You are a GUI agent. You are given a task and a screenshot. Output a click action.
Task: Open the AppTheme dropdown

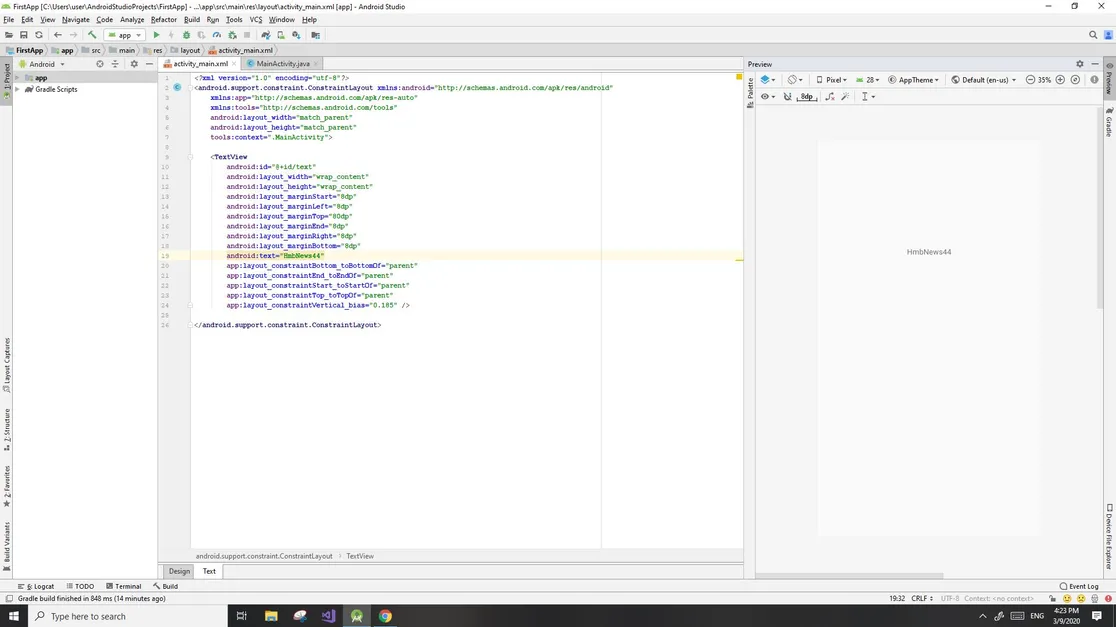coord(914,80)
